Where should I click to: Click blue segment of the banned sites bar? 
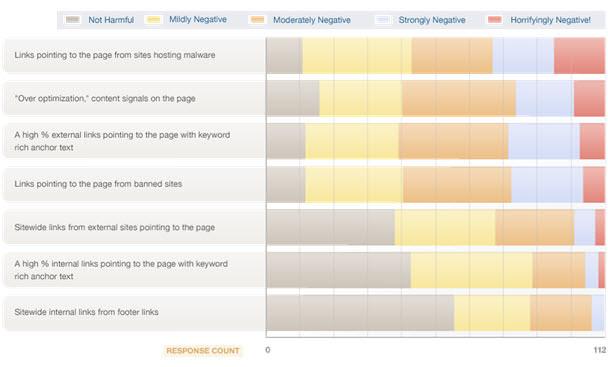click(547, 184)
